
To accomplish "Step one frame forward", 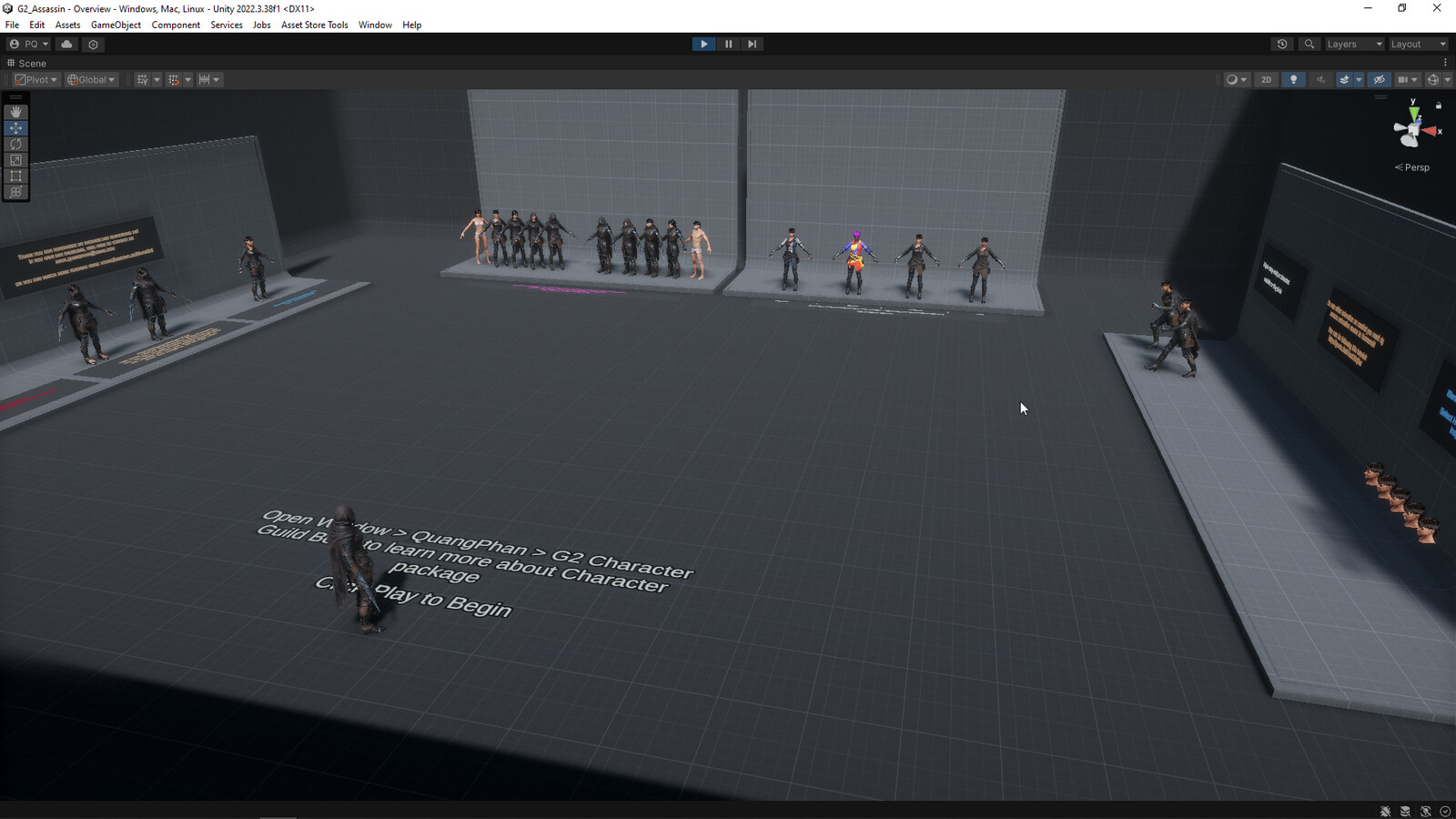I will coord(752,44).
